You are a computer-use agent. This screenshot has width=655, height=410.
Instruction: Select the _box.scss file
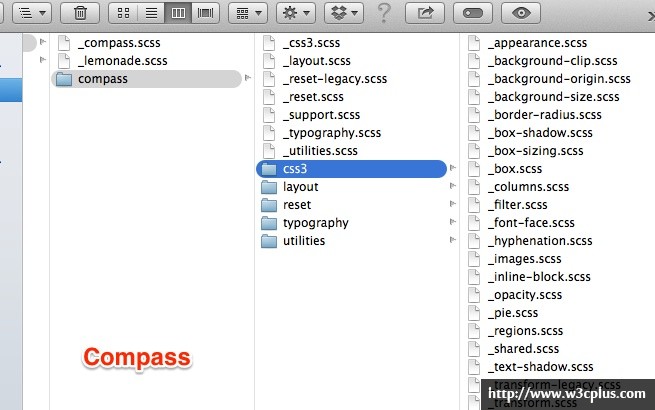click(x=515, y=168)
